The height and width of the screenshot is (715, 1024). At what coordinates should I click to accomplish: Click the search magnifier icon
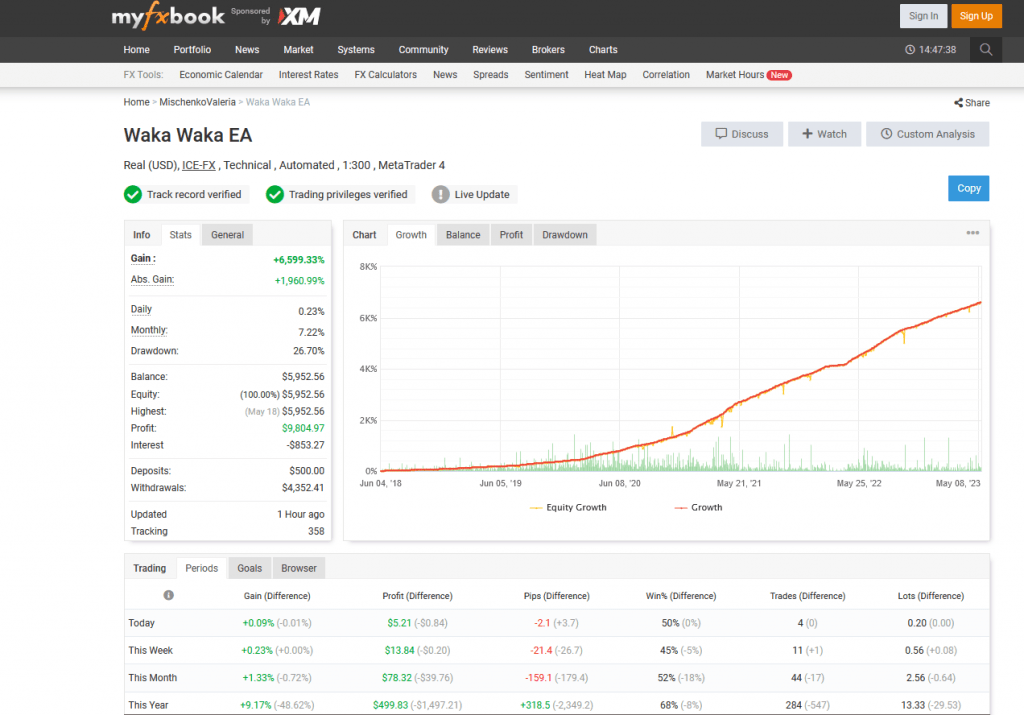986,50
